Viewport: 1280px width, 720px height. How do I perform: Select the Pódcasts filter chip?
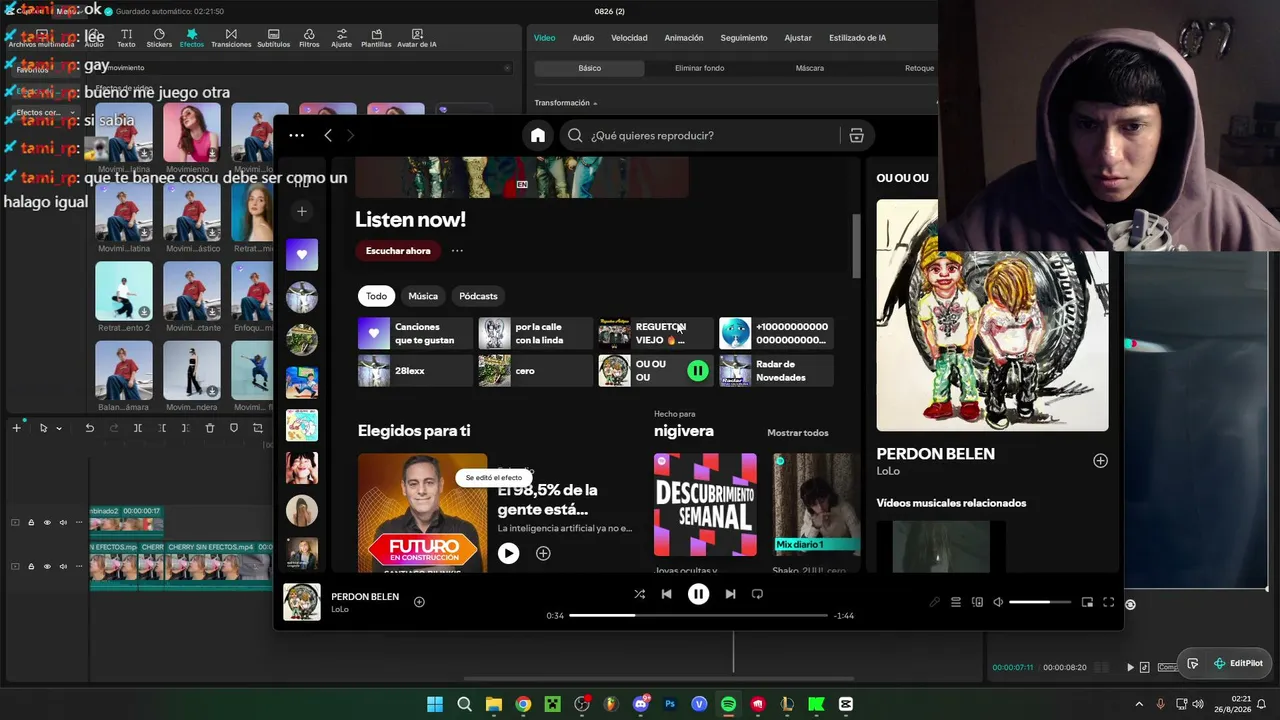click(478, 296)
